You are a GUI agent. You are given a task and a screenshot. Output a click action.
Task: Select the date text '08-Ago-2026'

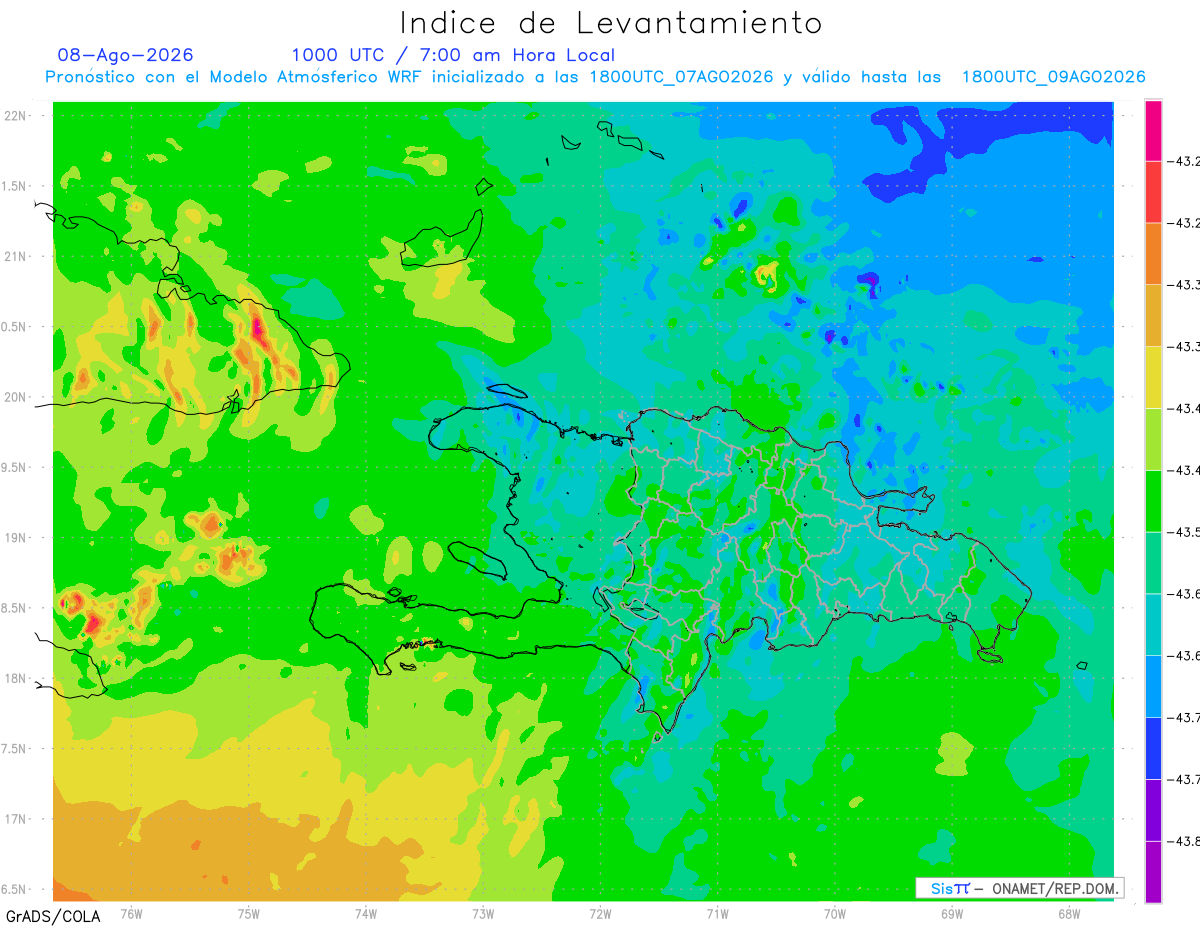[126, 55]
